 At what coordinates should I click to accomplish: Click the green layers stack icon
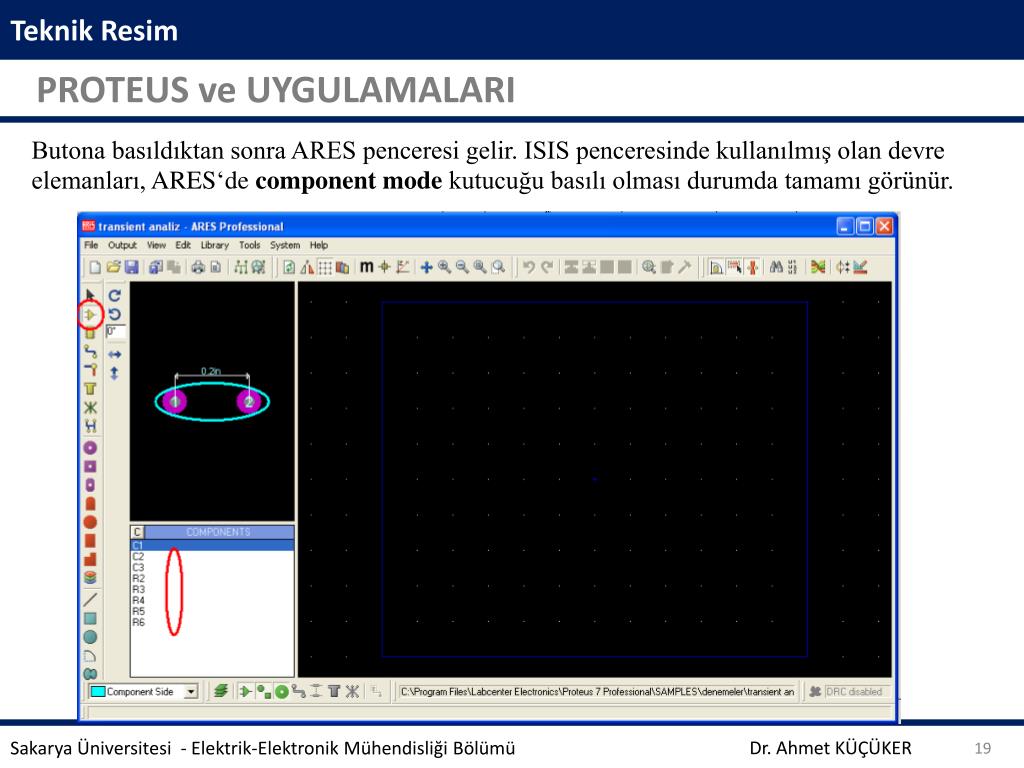tap(221, 691)
